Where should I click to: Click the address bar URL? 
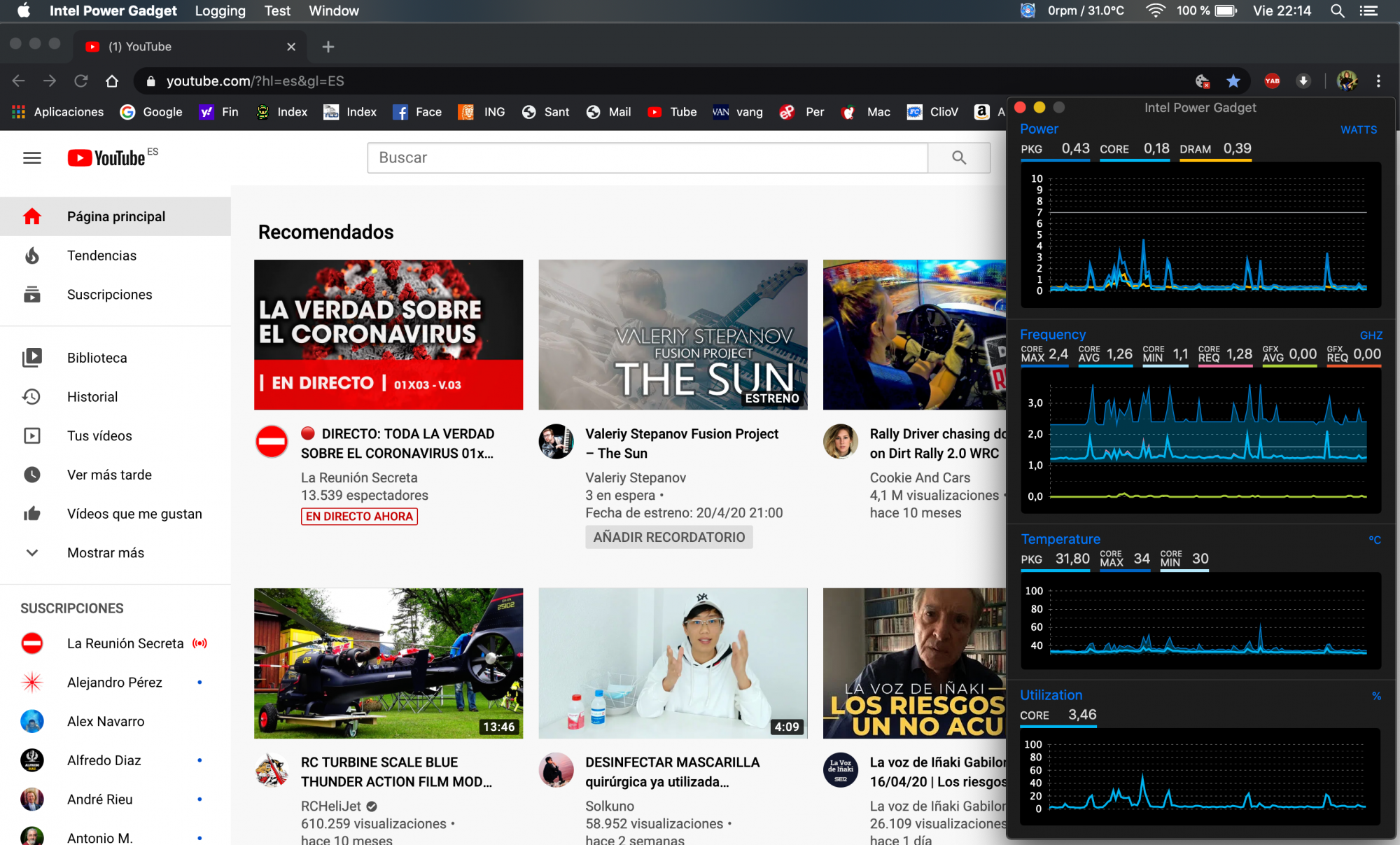click(x=255, y=81)
